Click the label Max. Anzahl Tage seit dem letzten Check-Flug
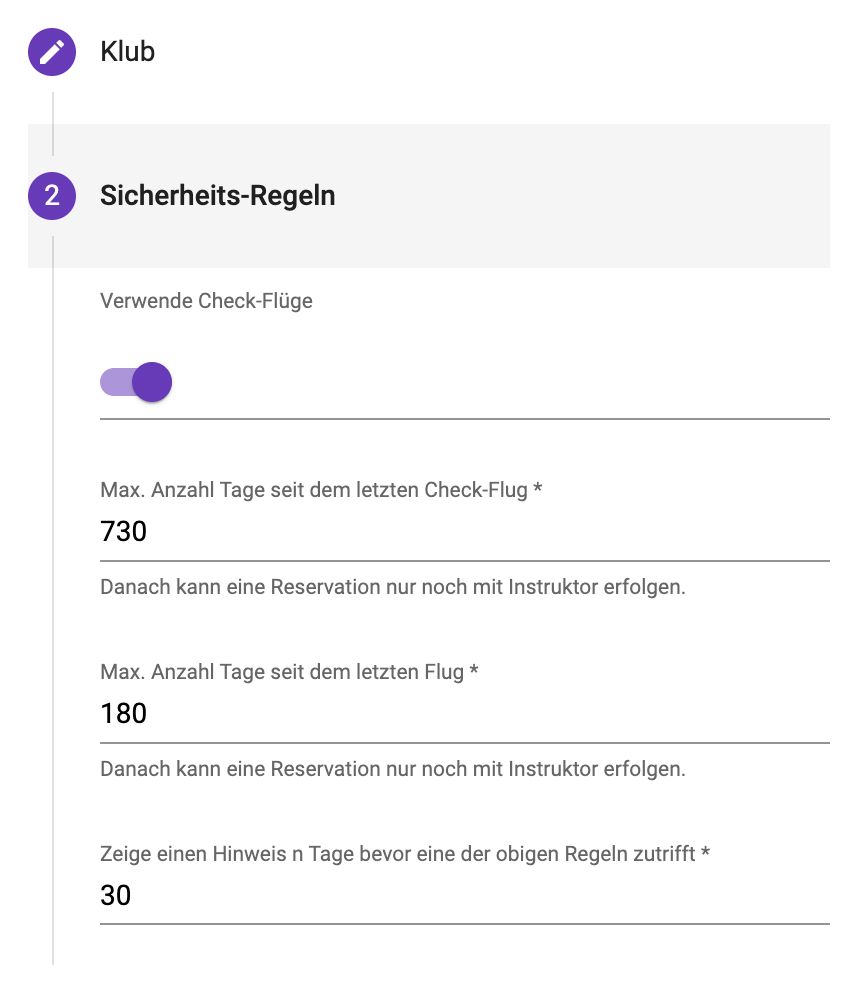Screen dimensions: 858x993 pos(313,490)
